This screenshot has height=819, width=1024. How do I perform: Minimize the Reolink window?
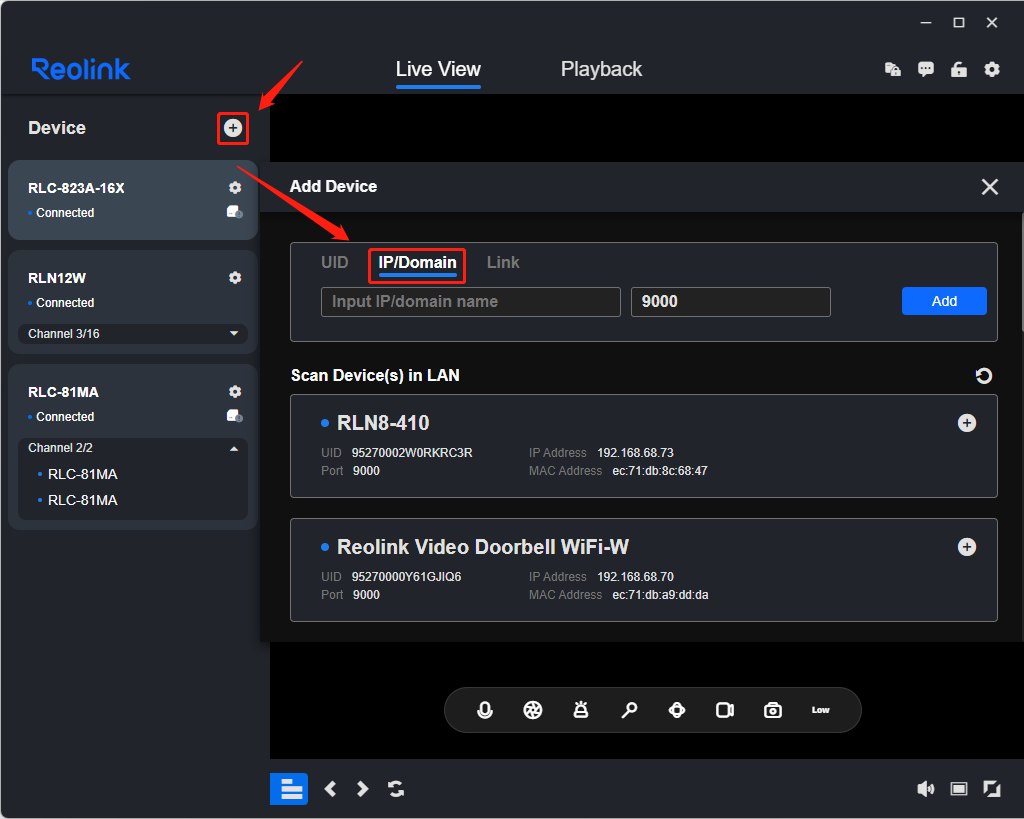click(x=925, y=23)
